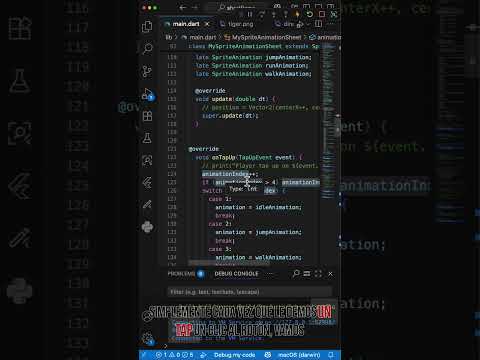
Task: Click the 'super.update(dt);' line
Action: click(230, 116)
